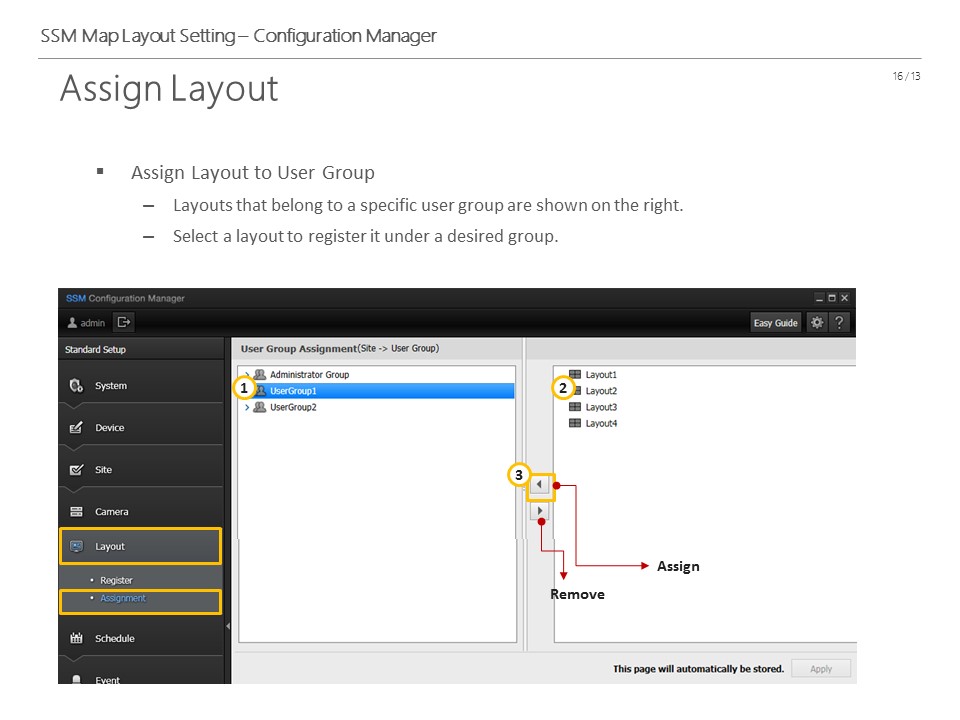960x720 pixels.
Task: Click the Schedule calendar icon in sidebar
Action: click(76, 638)
